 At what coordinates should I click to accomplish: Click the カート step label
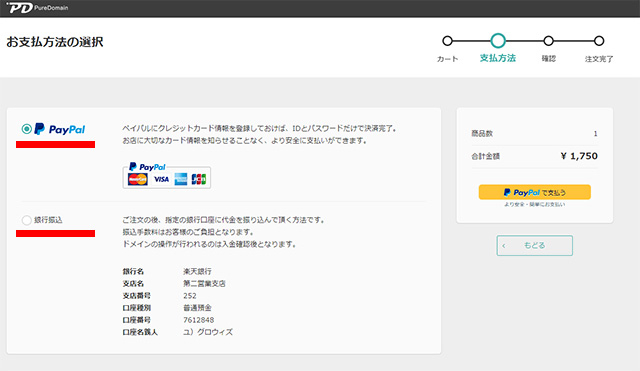447,59
